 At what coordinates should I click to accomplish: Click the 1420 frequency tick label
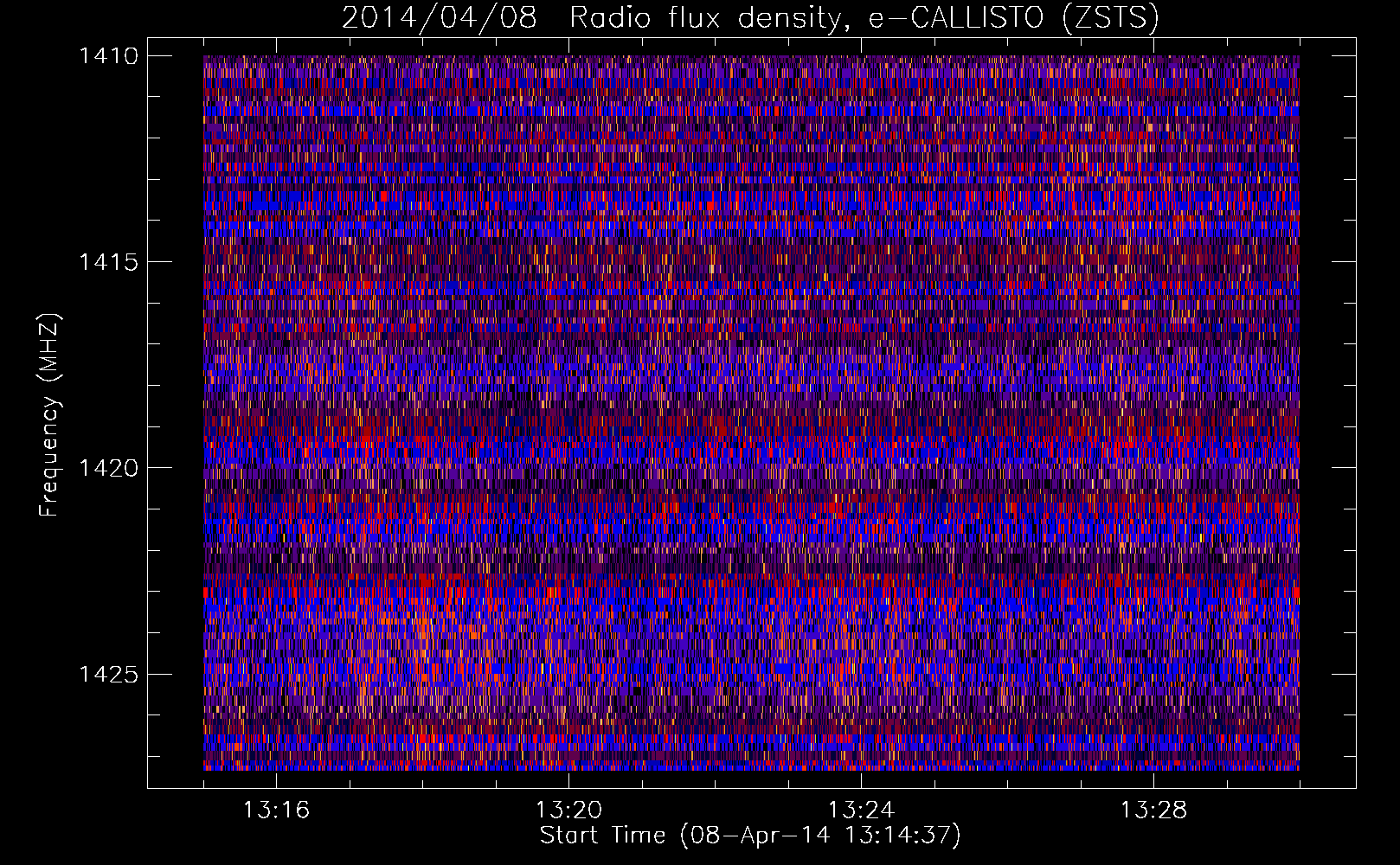[x=109, y=468]
